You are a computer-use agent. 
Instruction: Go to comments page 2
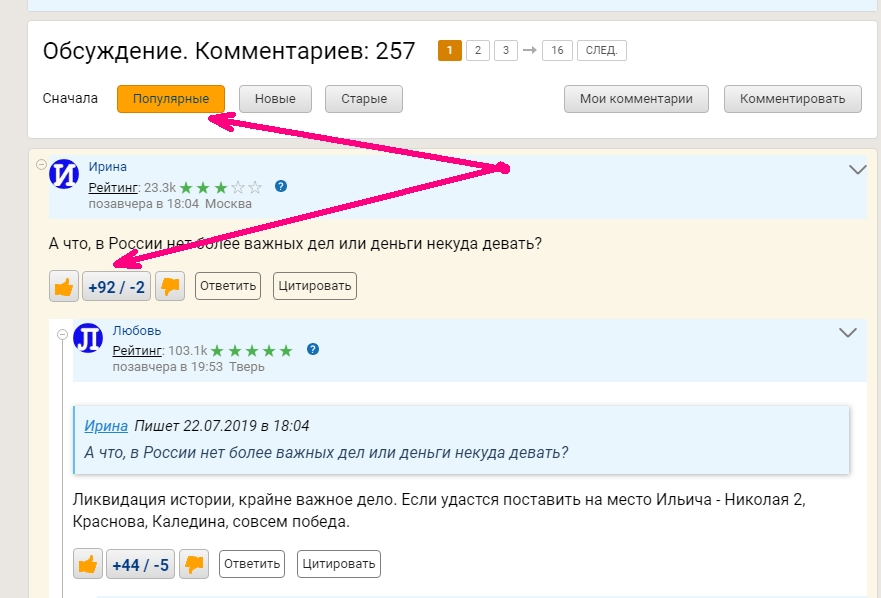point(478,51)
